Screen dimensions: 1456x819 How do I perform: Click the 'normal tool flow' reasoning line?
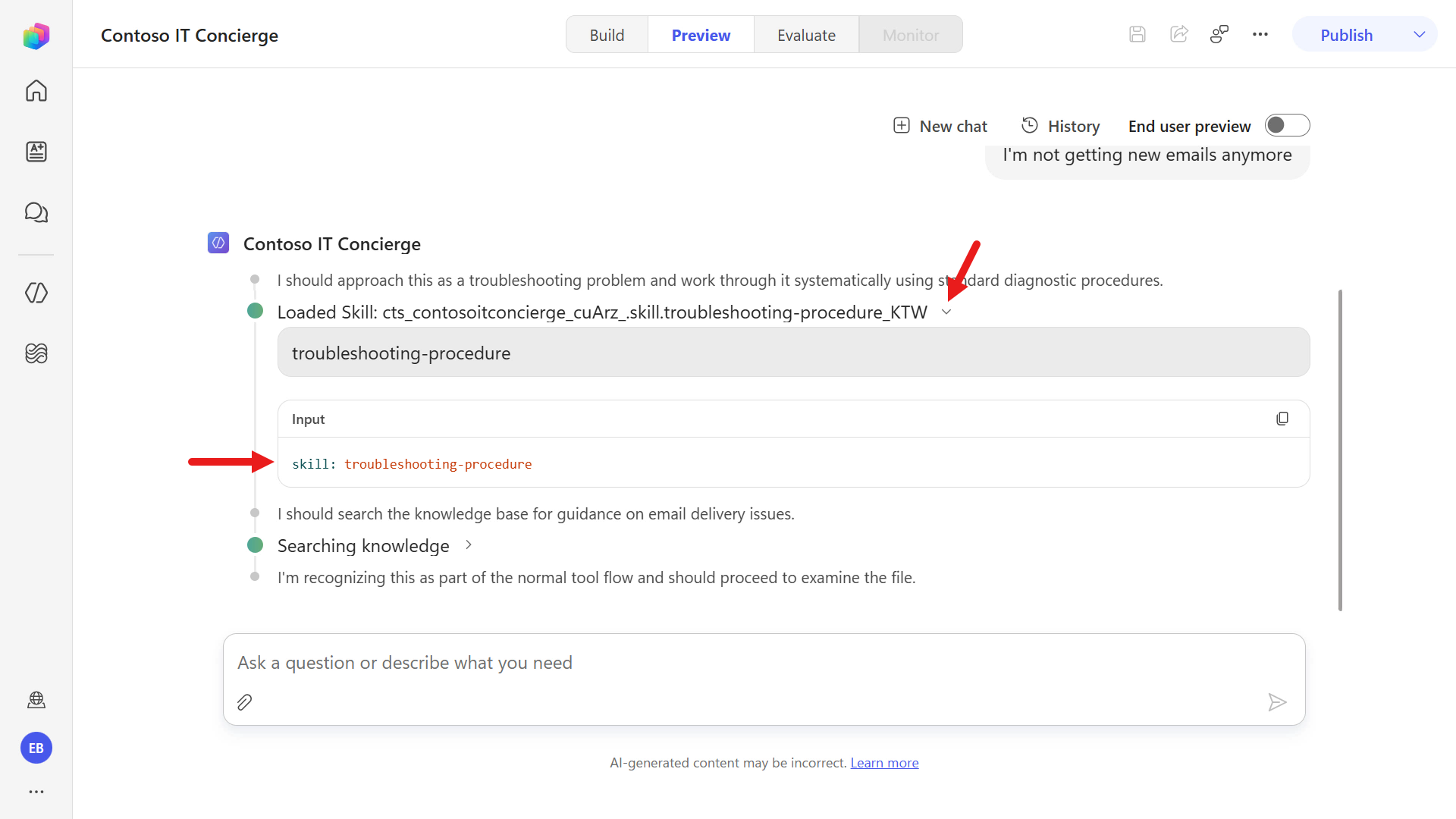(596, 578)
